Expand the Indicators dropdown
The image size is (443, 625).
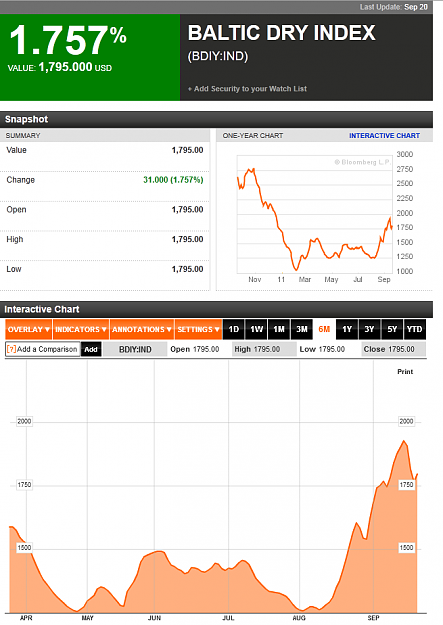pyautogui.click(x=81, y=329)
